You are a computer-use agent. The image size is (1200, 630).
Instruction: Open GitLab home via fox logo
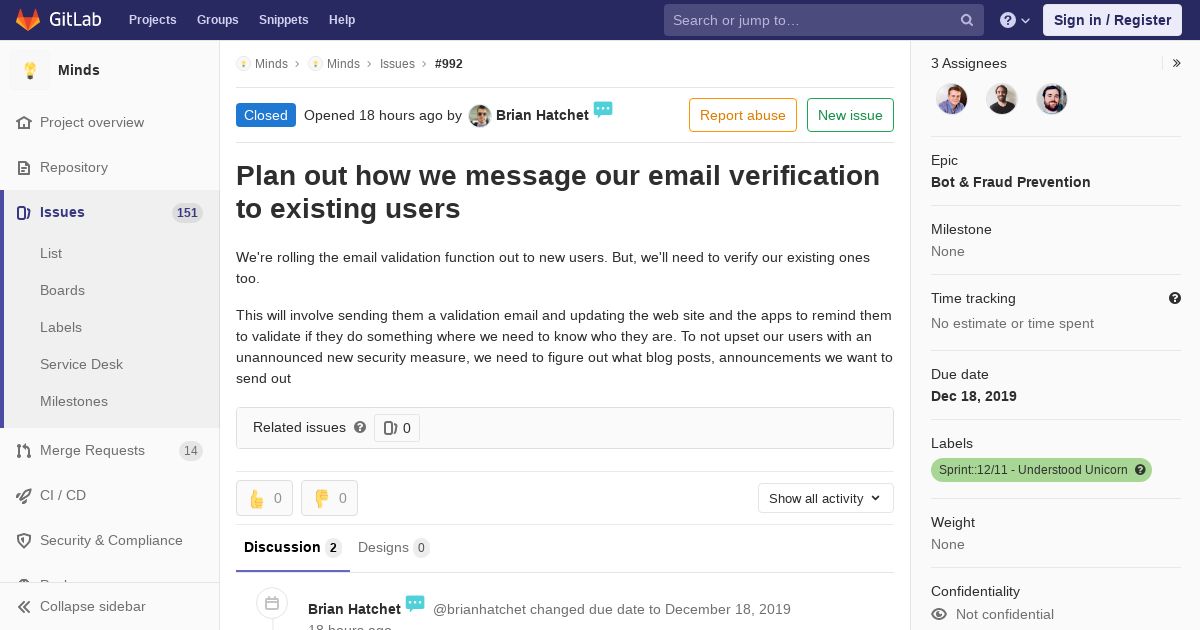tap(28, 19)
